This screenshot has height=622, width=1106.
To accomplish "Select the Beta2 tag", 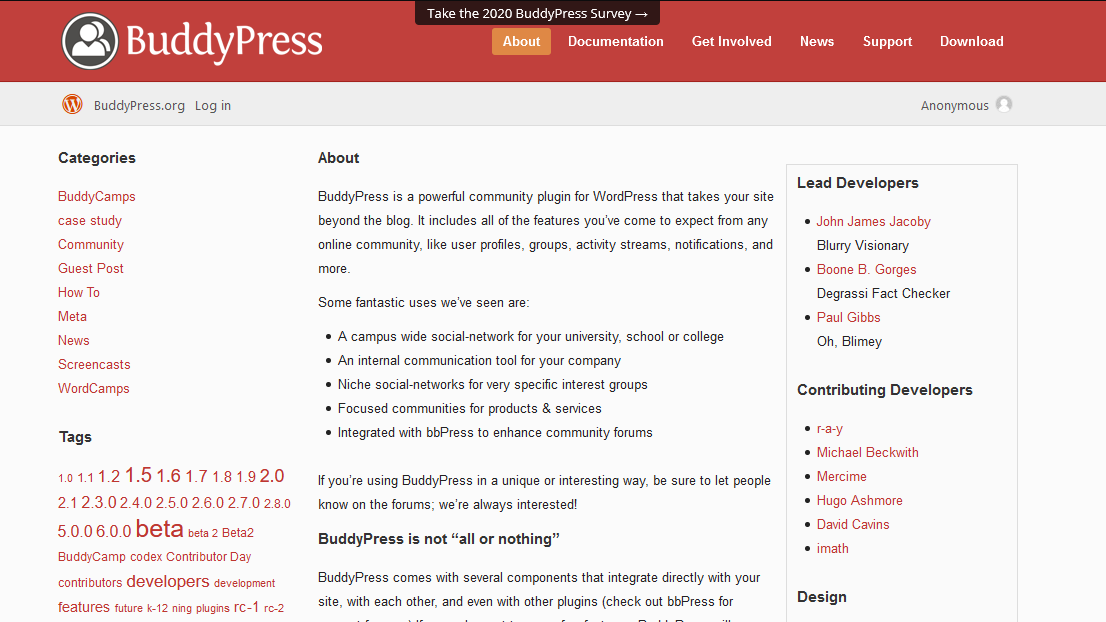I will pos(238,532).
